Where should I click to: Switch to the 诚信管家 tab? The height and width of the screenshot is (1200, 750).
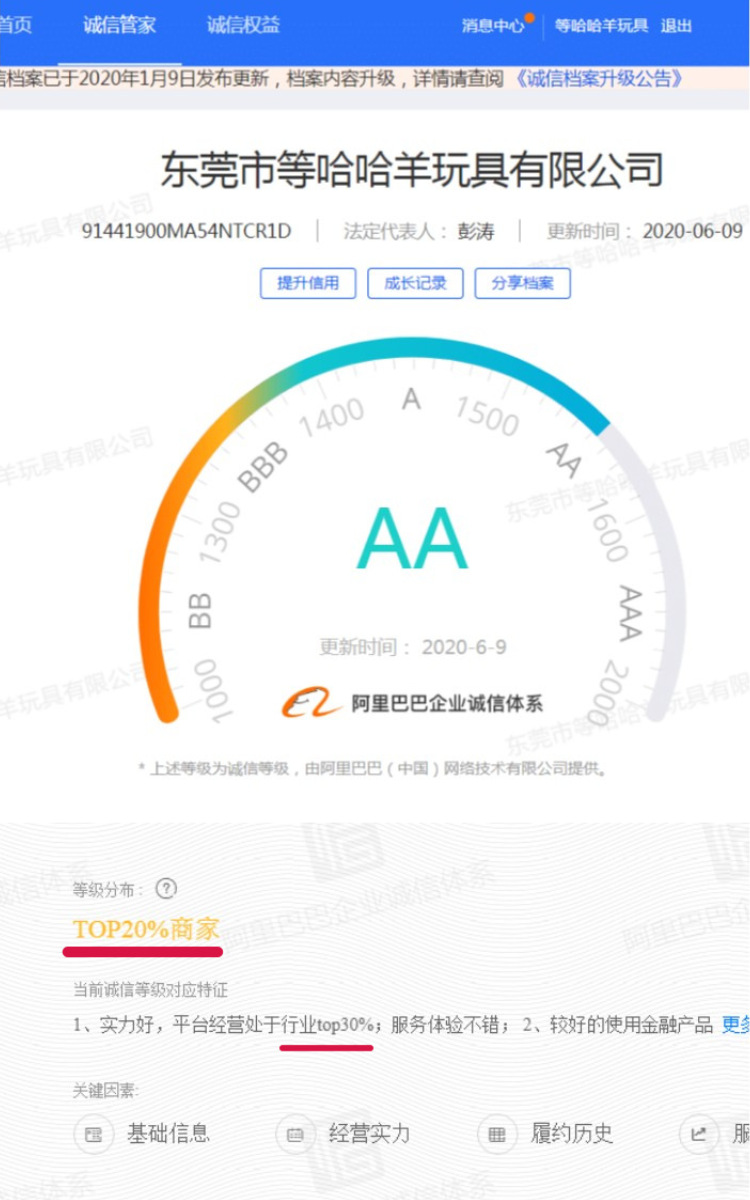[x=120, y=25]
